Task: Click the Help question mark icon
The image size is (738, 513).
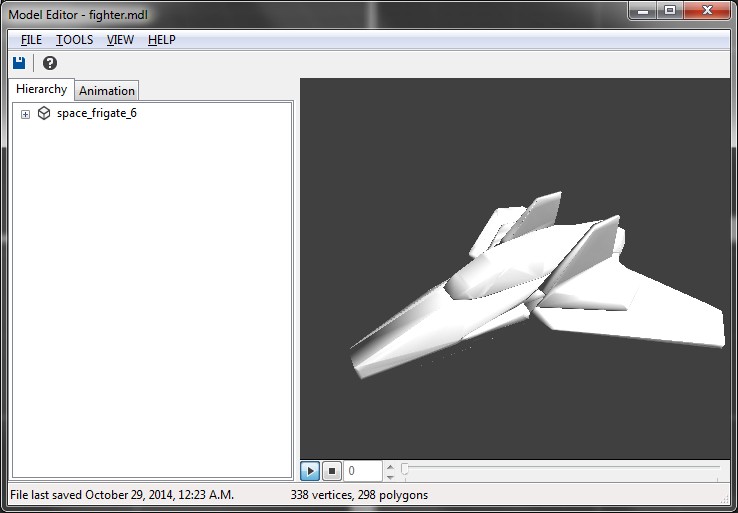Action: (50, 63)
